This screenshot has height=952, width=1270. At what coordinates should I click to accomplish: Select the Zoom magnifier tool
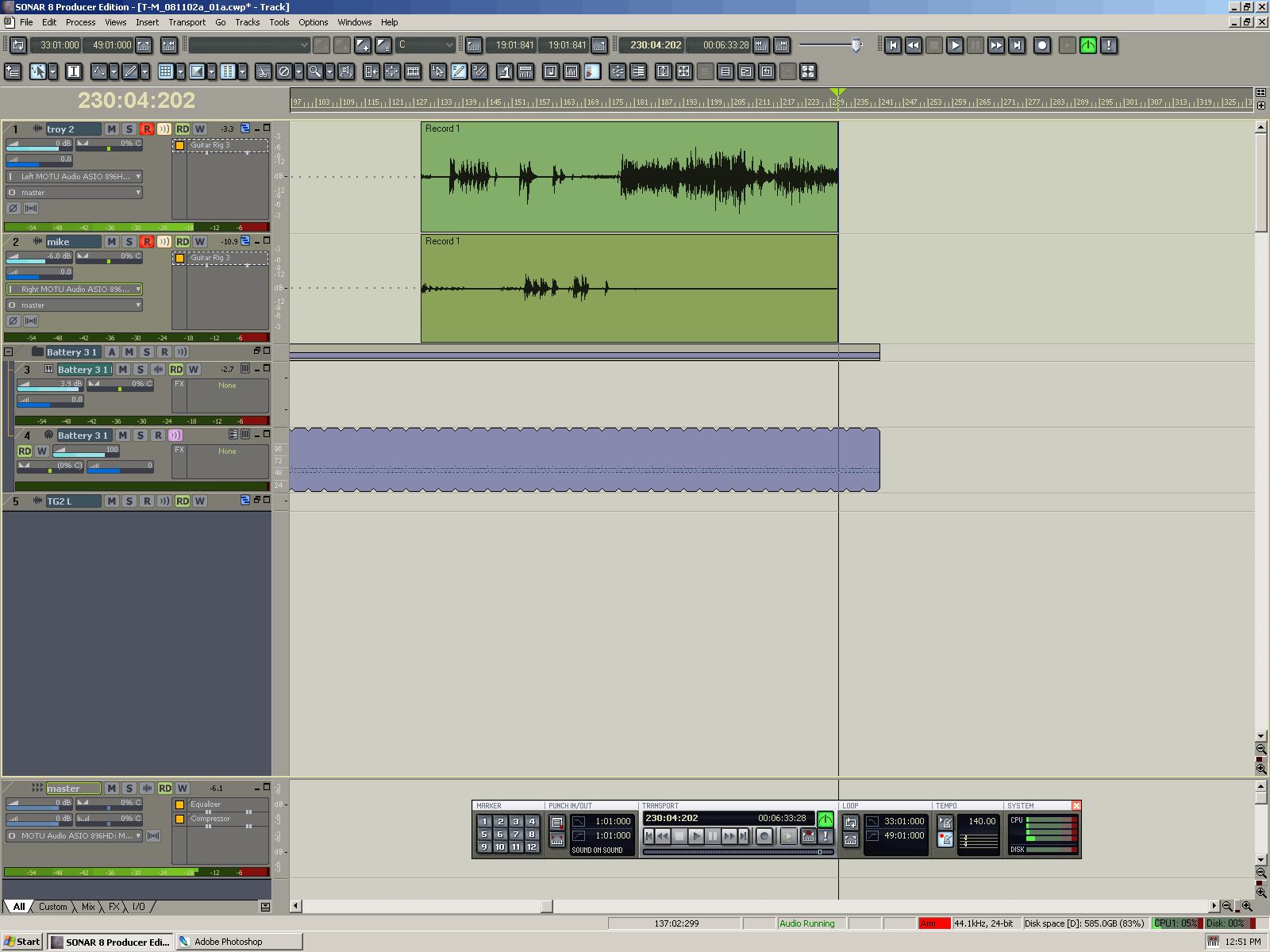click(315, 72)
